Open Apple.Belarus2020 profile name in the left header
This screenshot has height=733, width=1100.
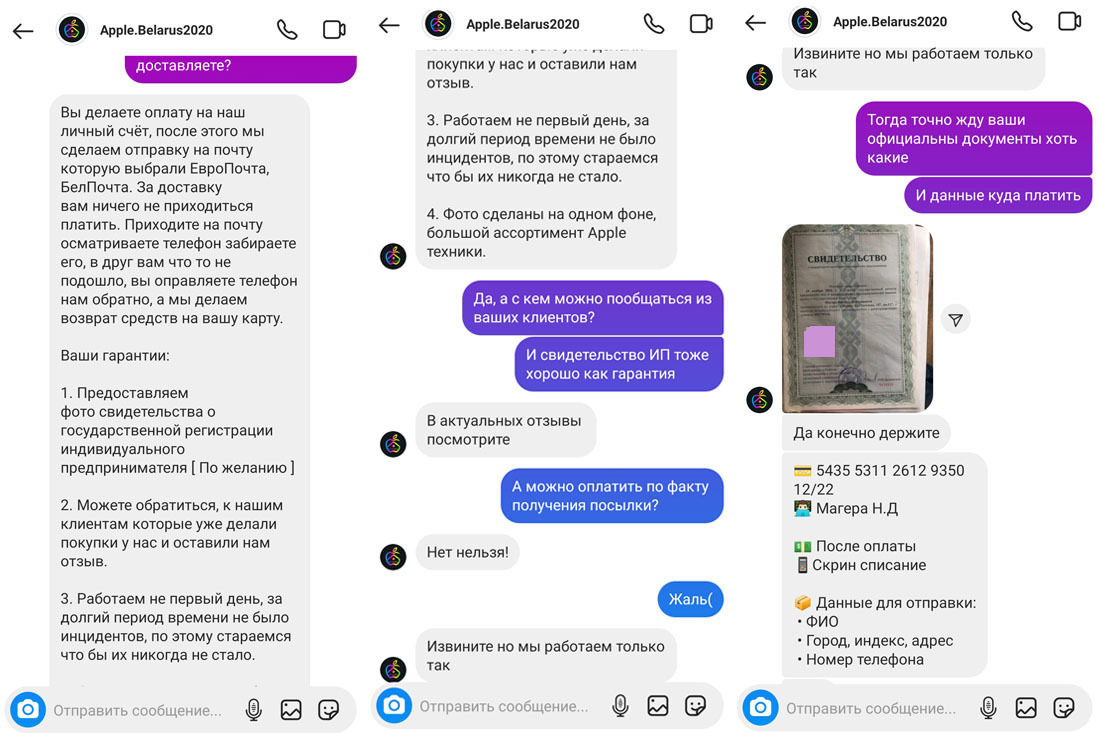click(x=156, y=30)
